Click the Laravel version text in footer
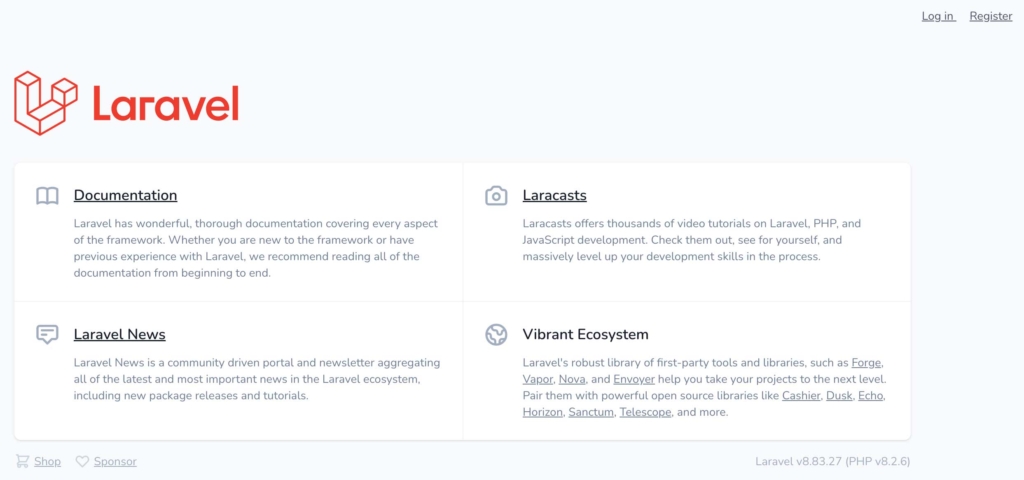The height and width of the screenshot is (480, 1024). coord(833,462)
